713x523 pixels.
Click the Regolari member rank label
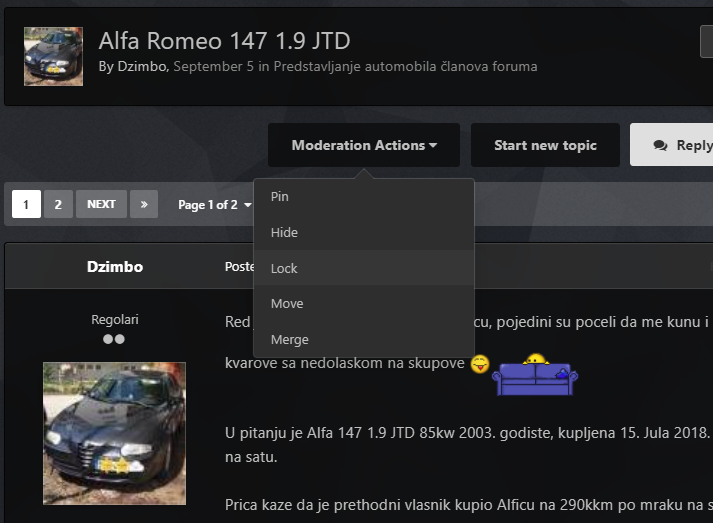(x=115, y=320)
